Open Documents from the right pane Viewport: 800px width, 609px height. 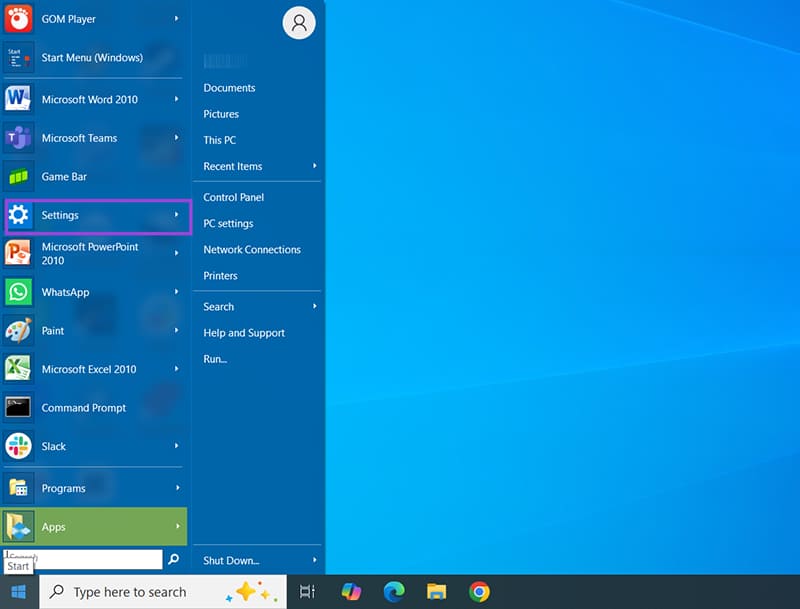pos(229,88)
